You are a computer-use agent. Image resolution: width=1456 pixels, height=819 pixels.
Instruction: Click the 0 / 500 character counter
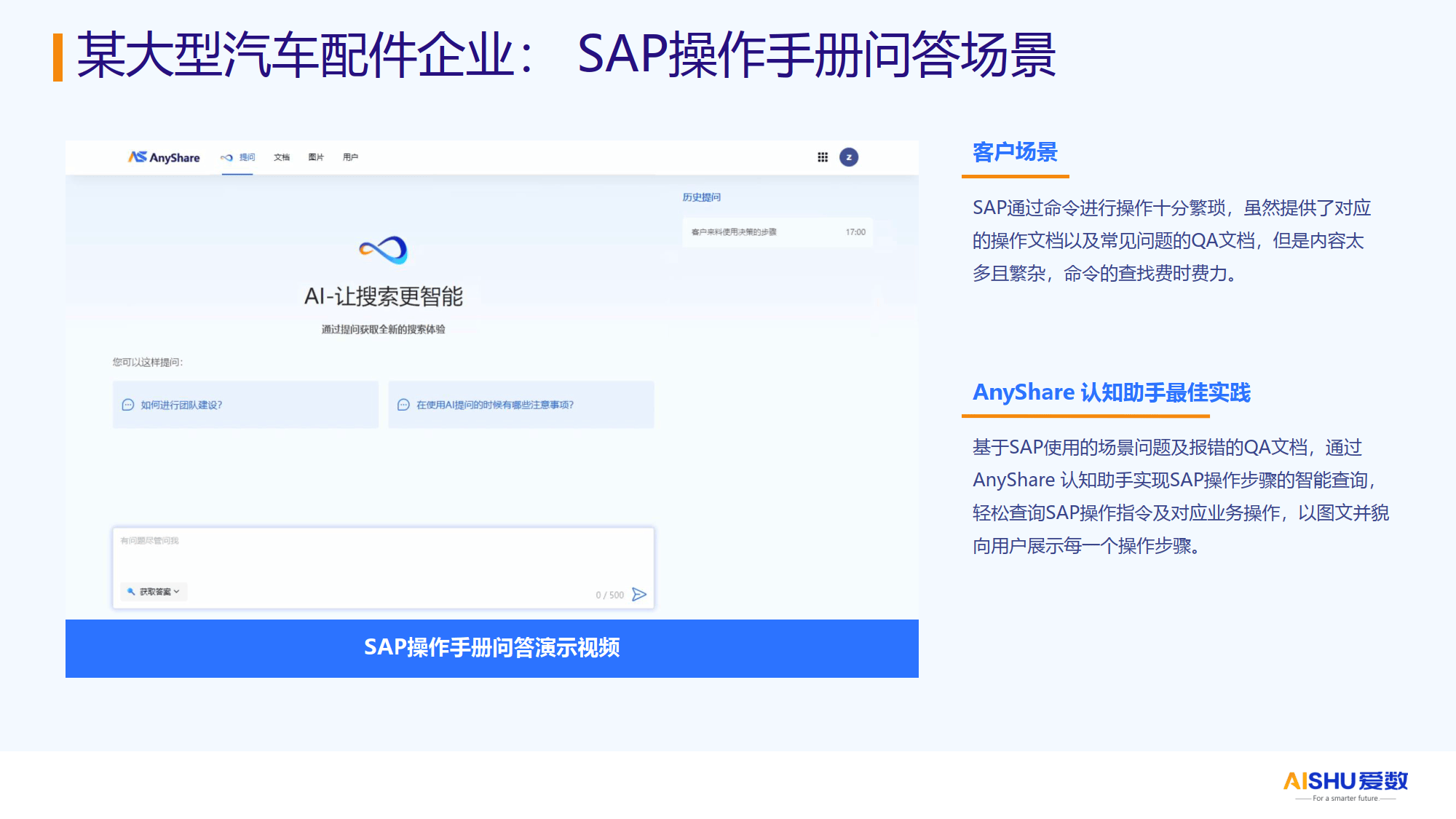pos(610,595)
